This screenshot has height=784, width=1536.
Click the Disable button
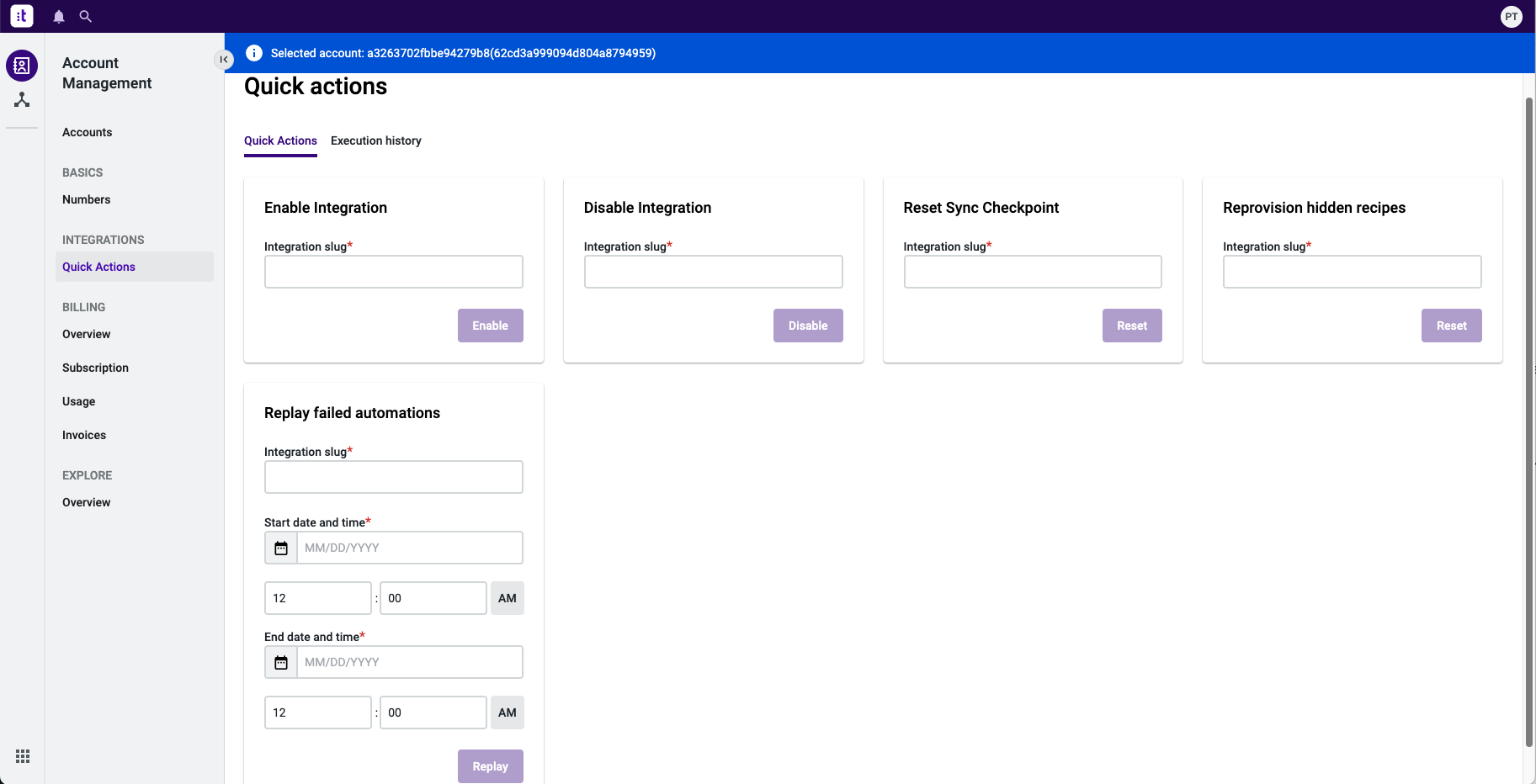click(808, 326)
